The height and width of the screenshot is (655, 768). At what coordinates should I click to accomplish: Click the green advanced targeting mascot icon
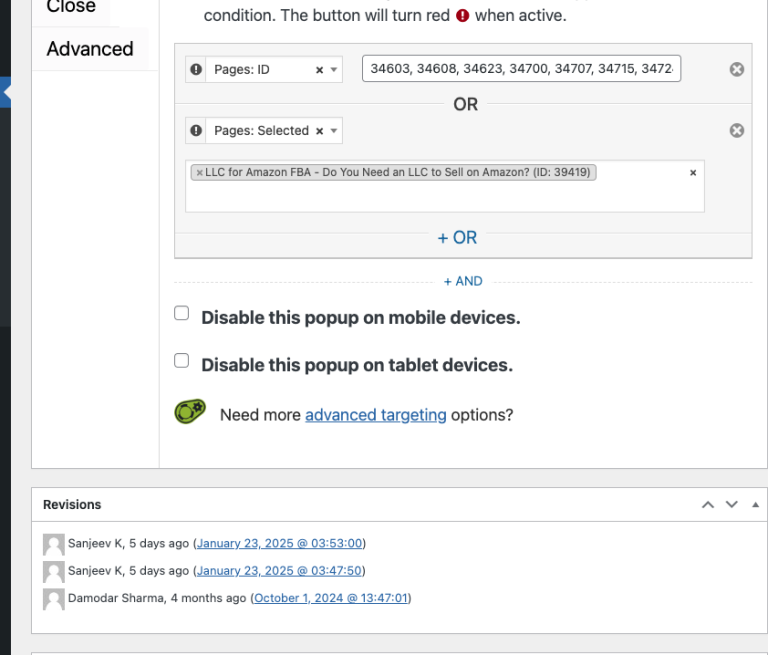click(x=190, y=412)
